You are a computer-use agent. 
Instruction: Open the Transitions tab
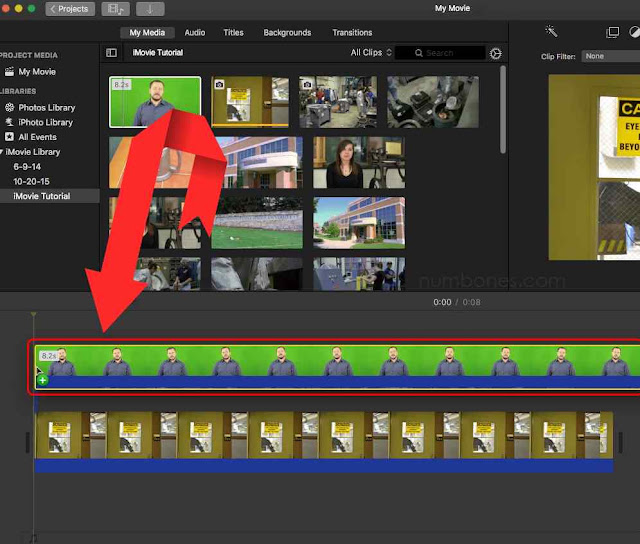[352, 33]
